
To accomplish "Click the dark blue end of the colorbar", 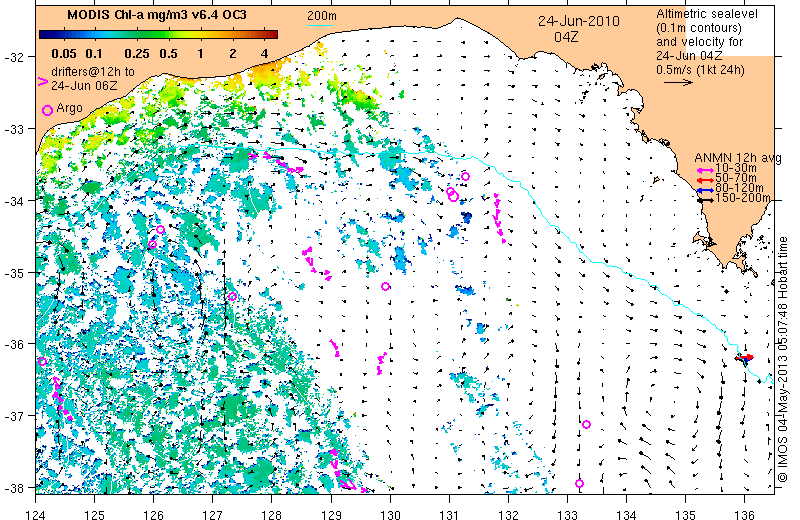I will (x=45, y=35).
